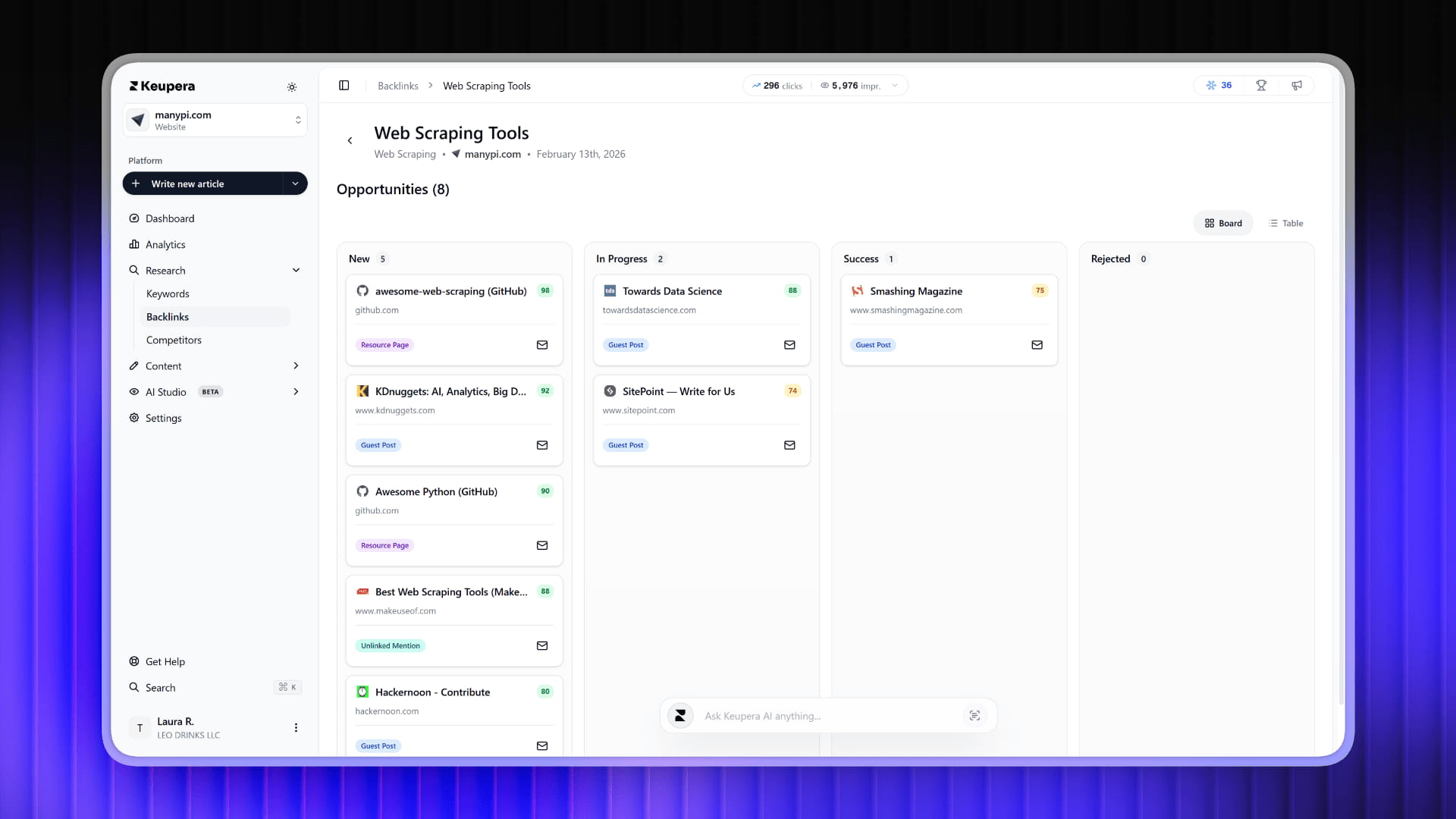This screenshot has height=819, width=1456.
Task: Toggle the light/dark theme sun icon
Action: click(x=292, y=87)
